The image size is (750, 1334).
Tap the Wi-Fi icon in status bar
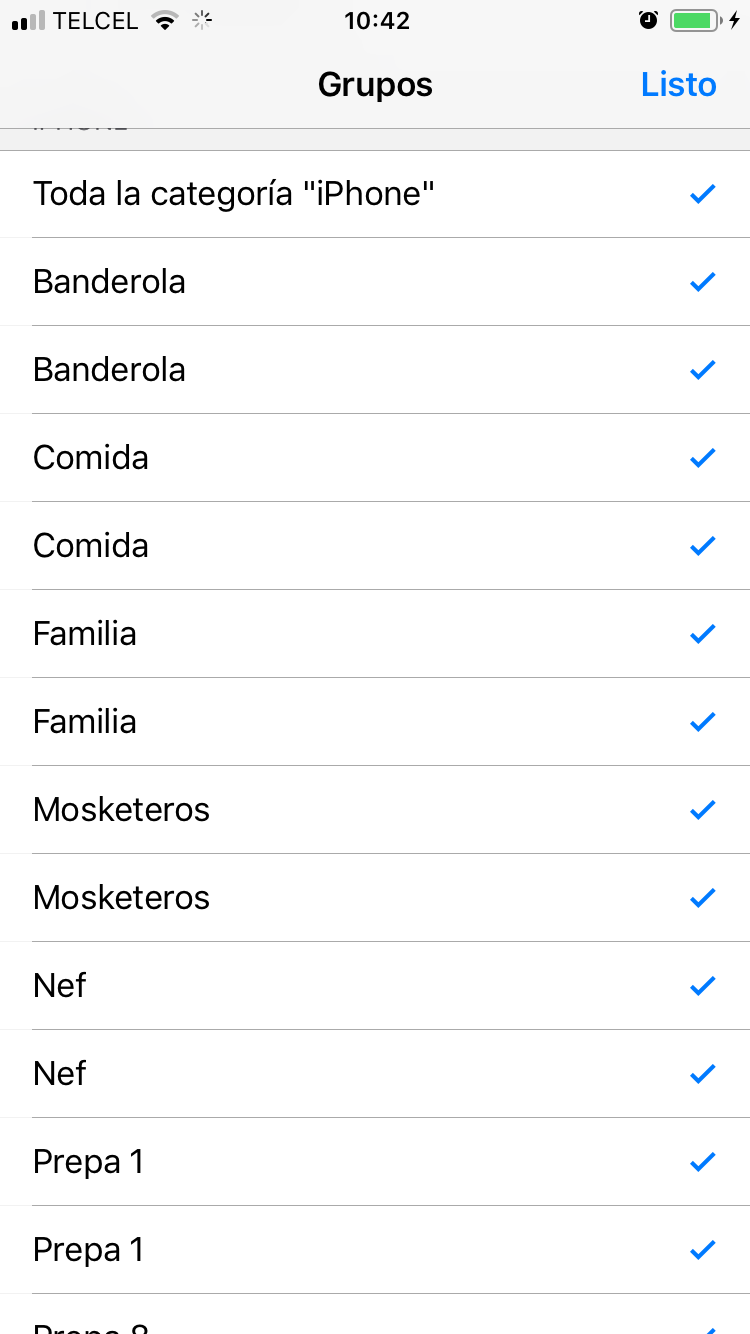[x=163, y=20]
